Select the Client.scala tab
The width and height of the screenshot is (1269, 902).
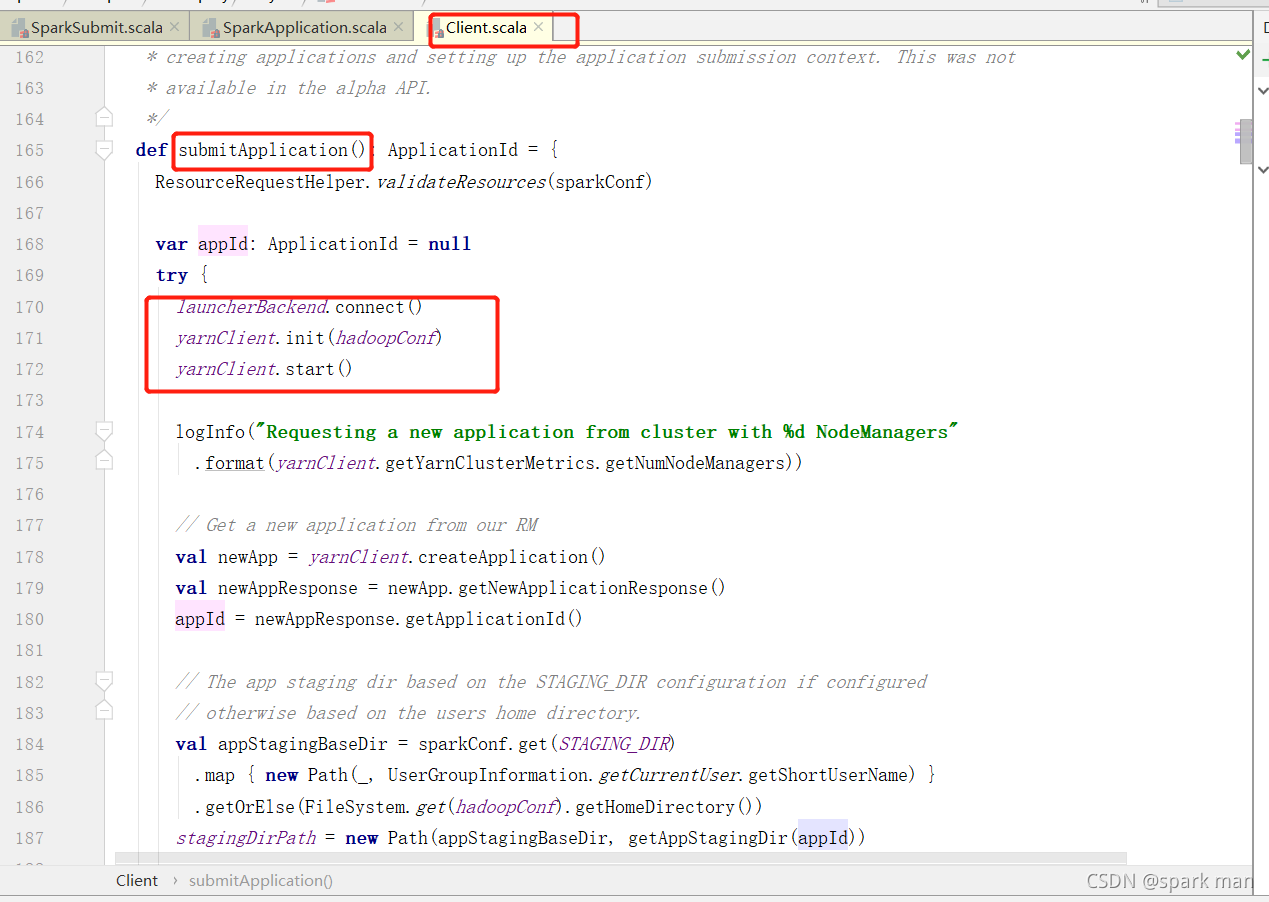point(485,28)
